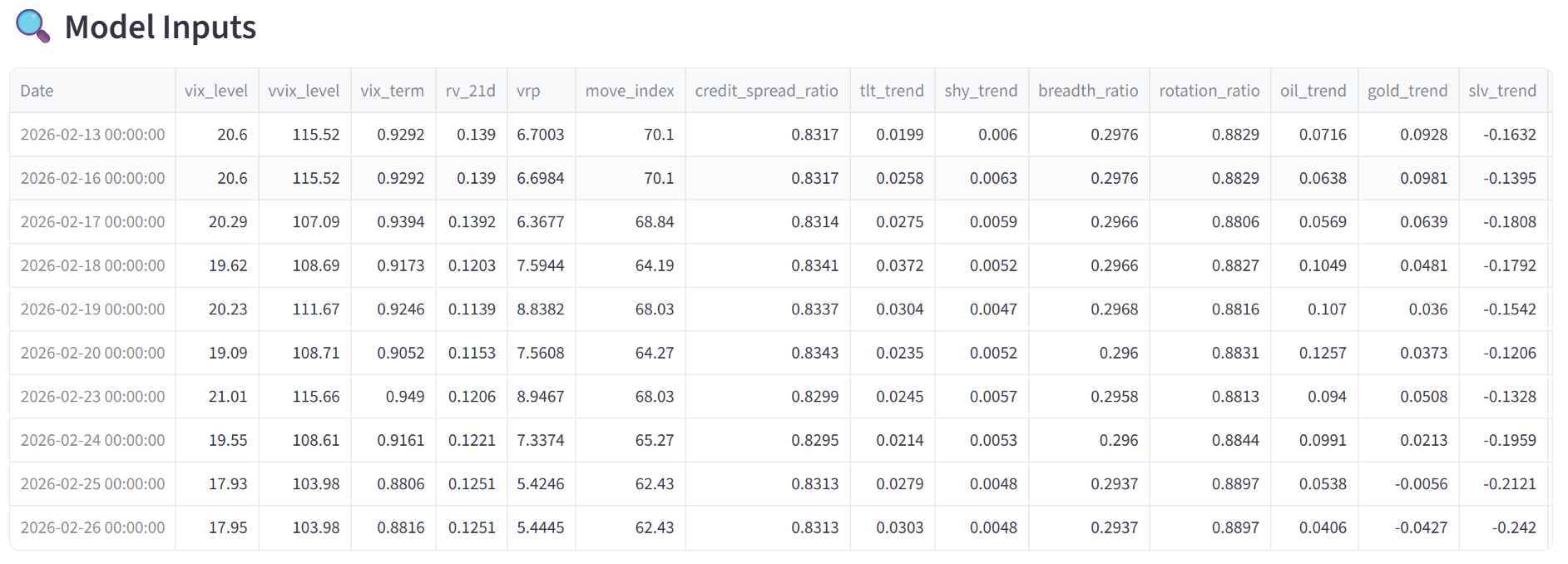Click the breadth_ratio column header

(1089, 91)
